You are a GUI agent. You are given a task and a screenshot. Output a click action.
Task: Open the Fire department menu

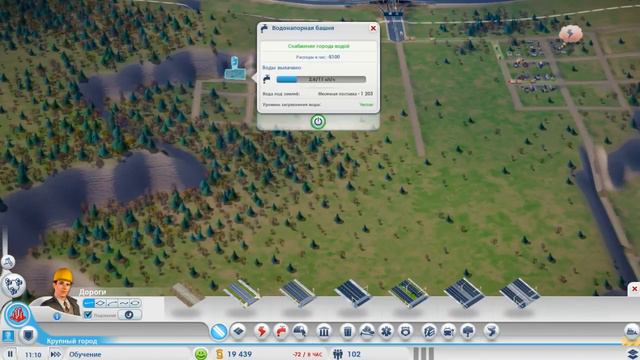point(367,331)
